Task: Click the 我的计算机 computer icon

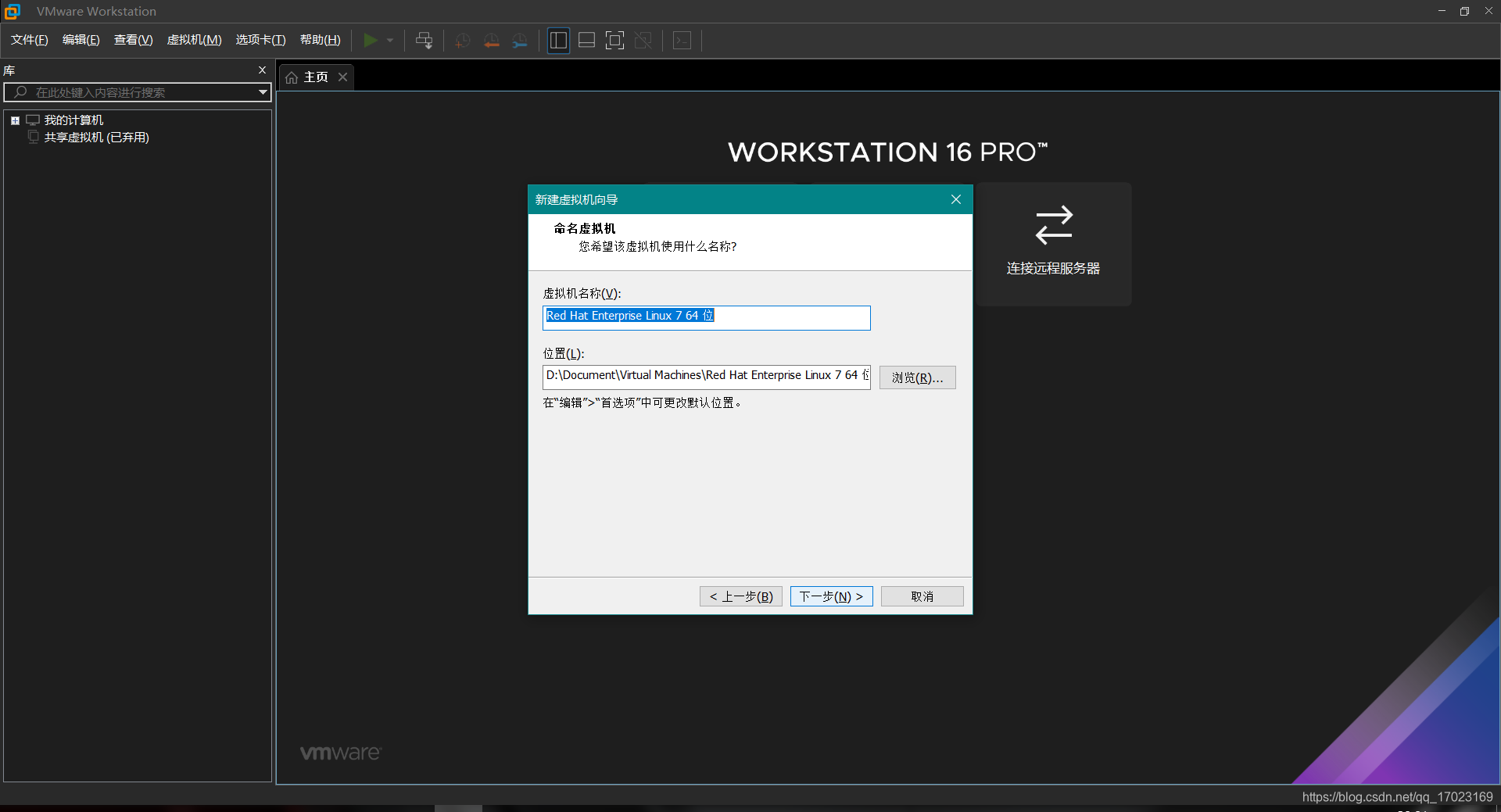Action: click(x=33, y=120)
